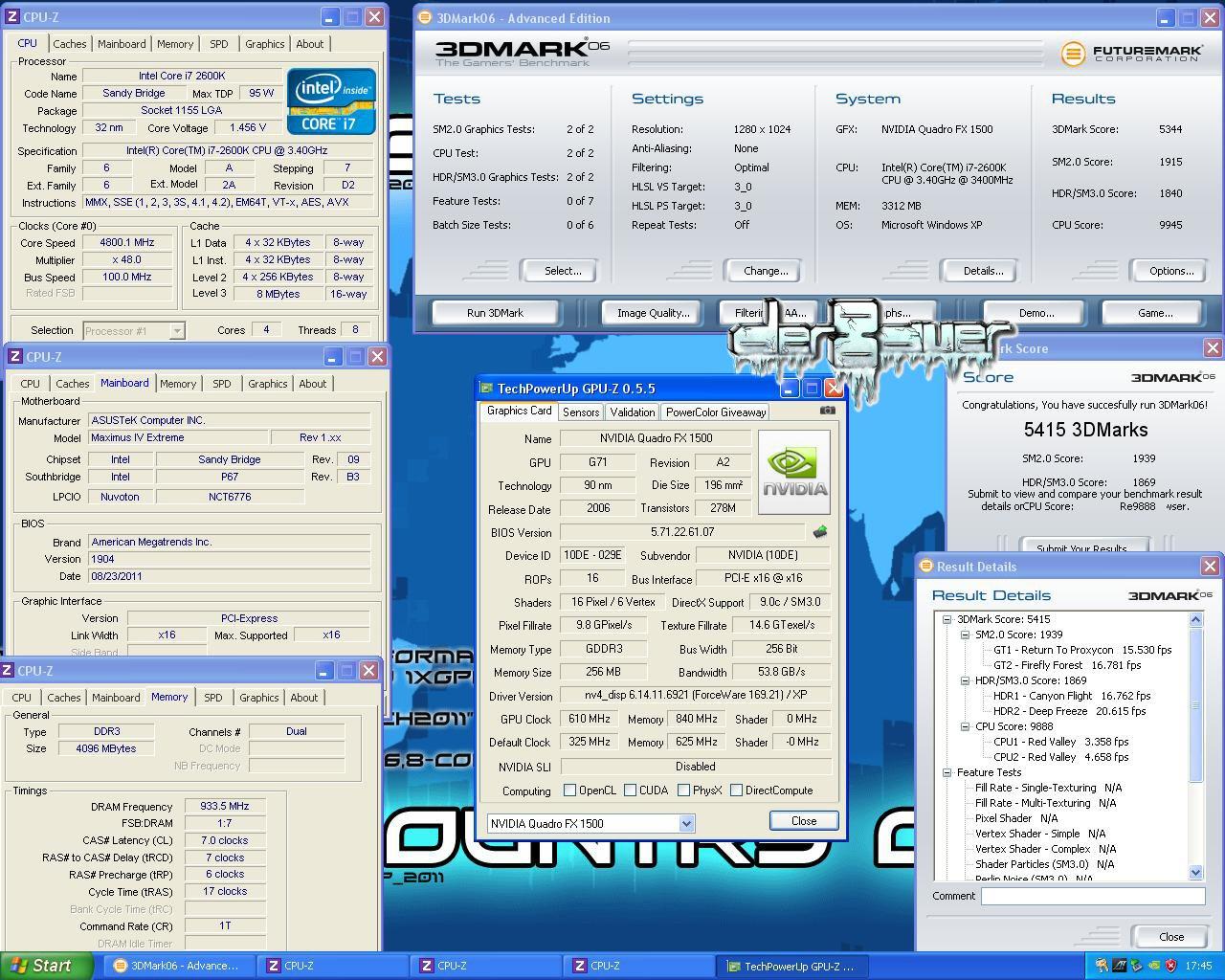Click the Futuremark Corporation logo
The height and width of the screenshot is (980, 1225).
(x=1131, y=54)
